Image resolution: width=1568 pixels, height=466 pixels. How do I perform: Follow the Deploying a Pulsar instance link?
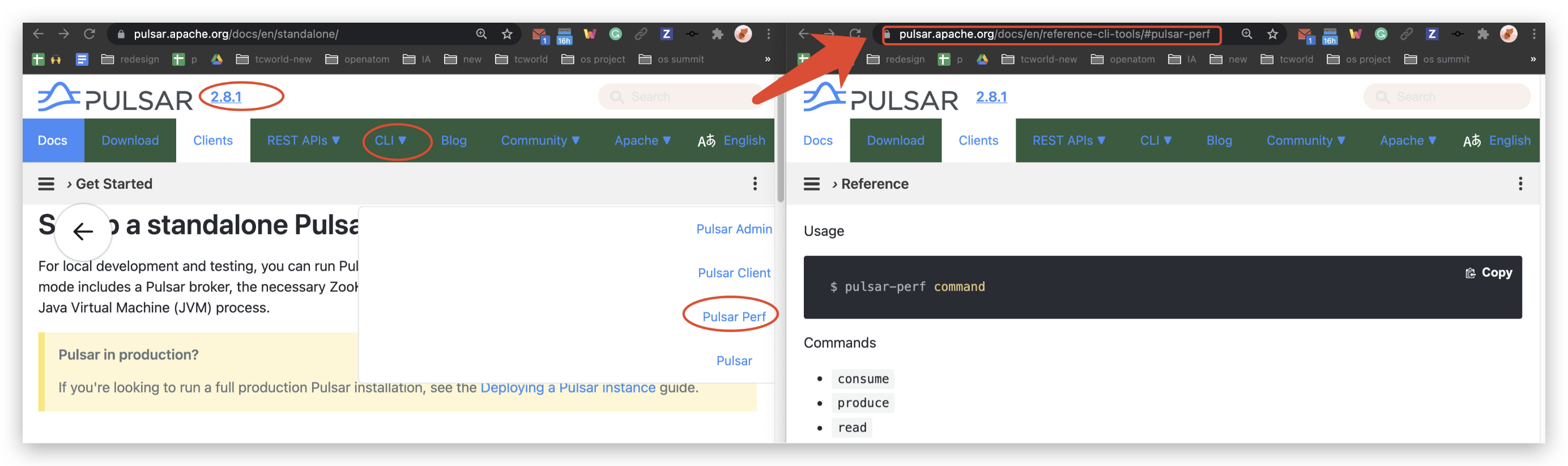[568, 387]
